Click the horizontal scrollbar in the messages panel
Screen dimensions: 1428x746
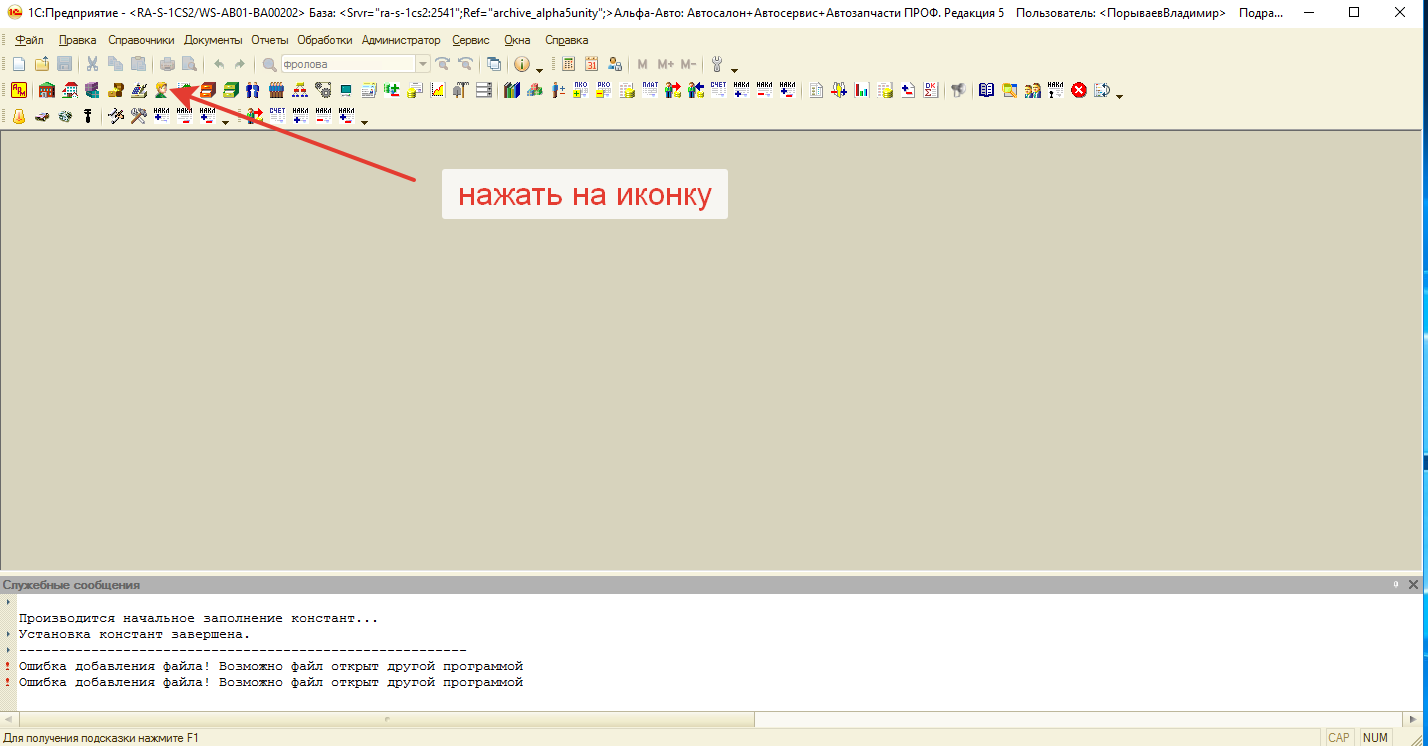pos(386,719)
